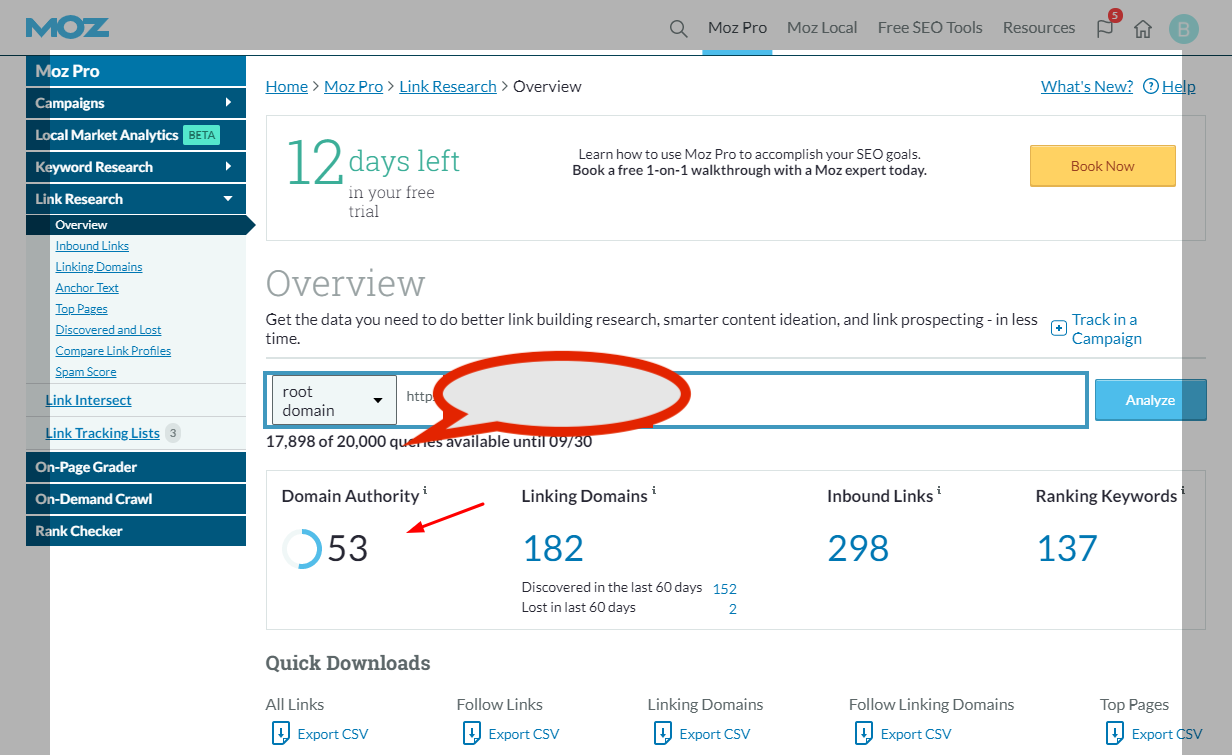Open the Spam Score sidebar link
Screen dimensions: 1232x755
tap(86, 372)
